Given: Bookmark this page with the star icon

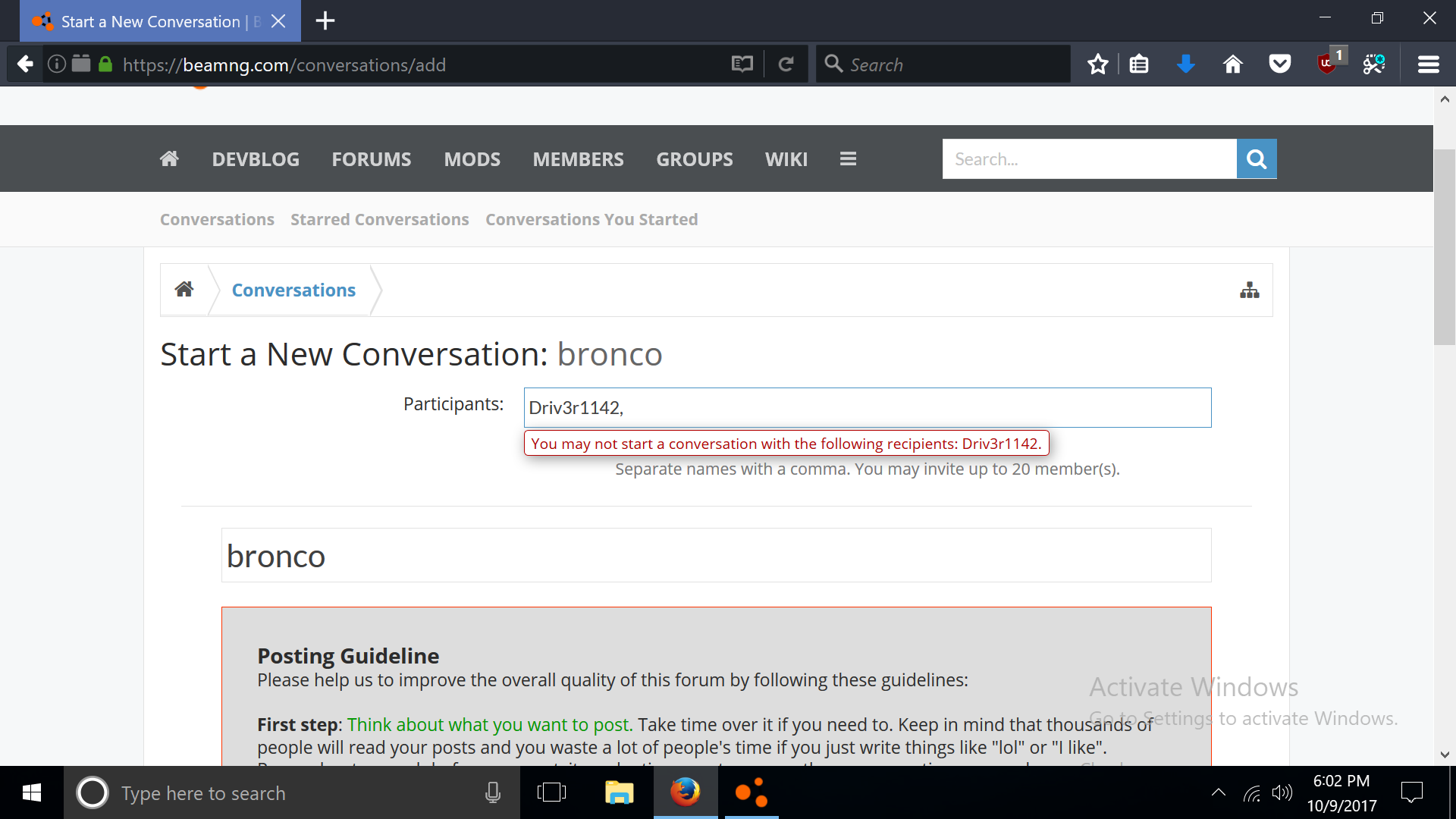Looking at the screenshot, I should pyautogui.click(x=1097, y=64).
